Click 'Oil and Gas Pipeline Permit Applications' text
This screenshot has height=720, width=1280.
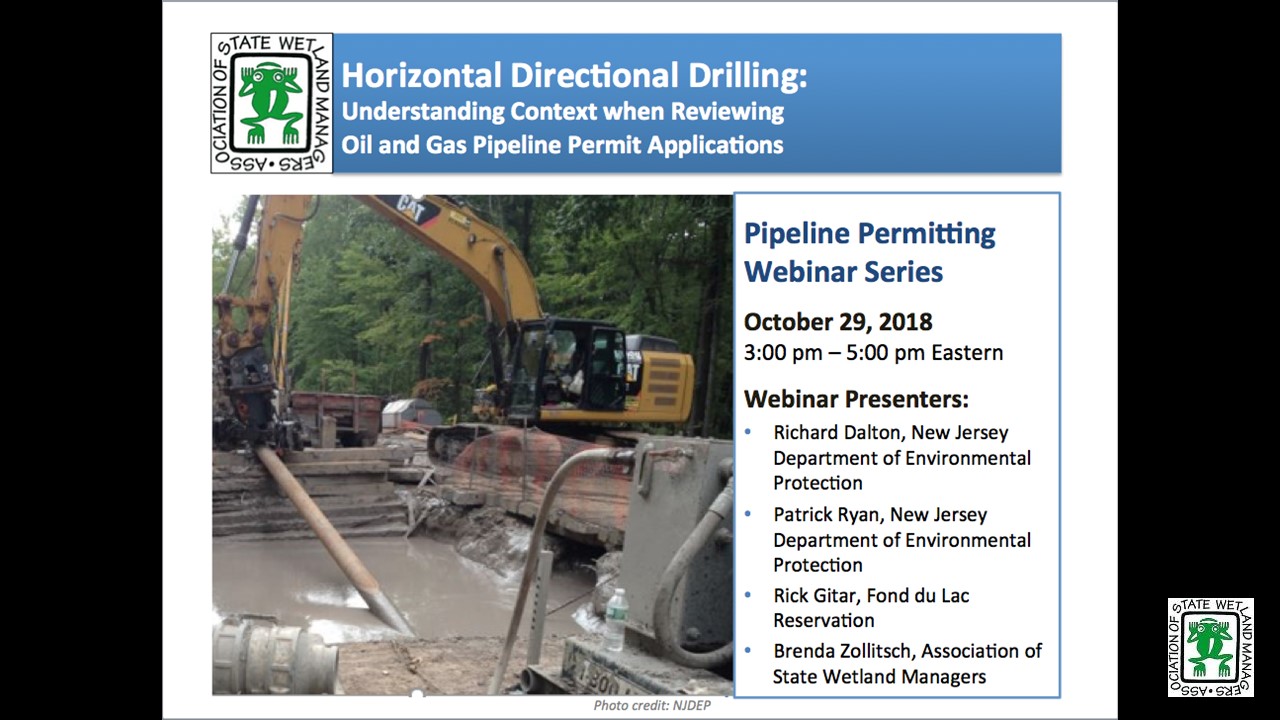coord(562,145)
